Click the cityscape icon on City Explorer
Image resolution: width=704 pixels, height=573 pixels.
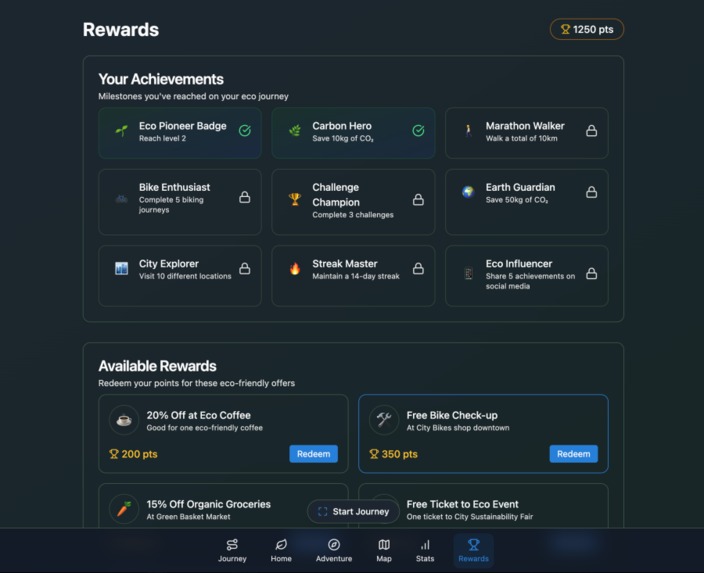[121, 269]
